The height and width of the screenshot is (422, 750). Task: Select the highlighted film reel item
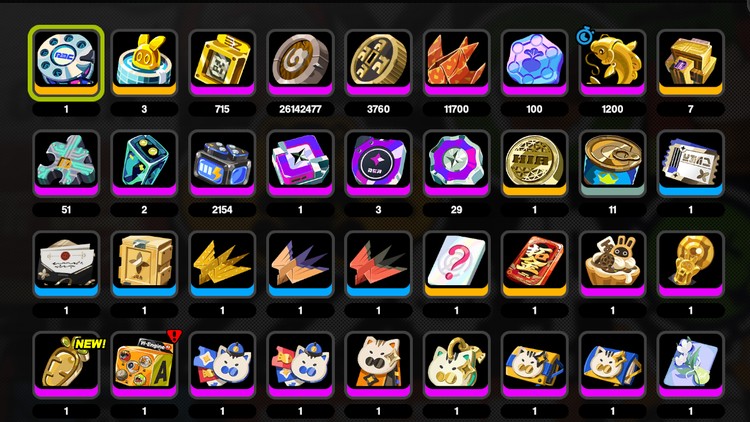click(x=66, y=63)
